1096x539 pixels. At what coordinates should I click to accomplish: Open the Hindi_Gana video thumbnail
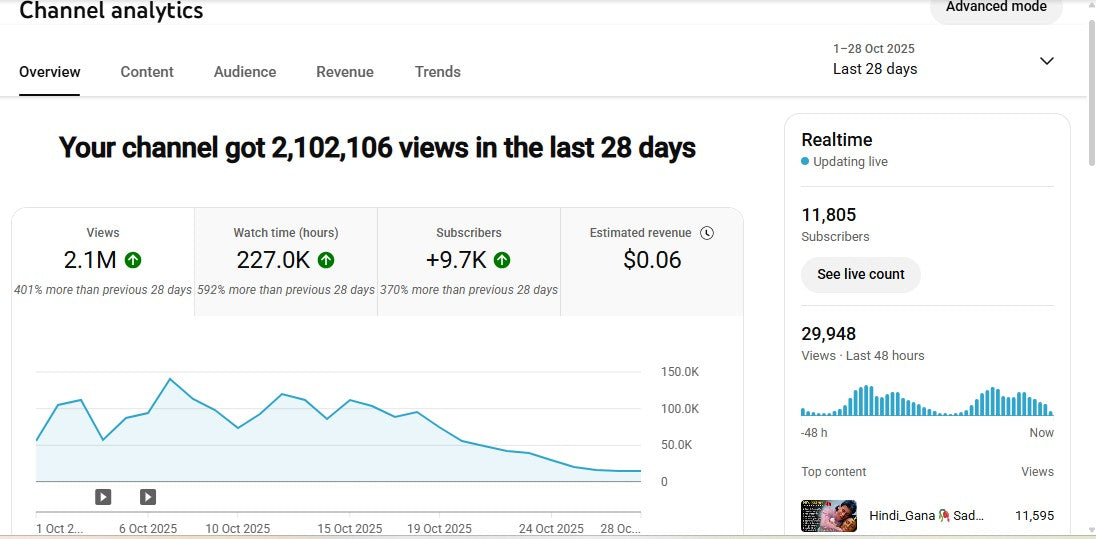tap(829, 515)
